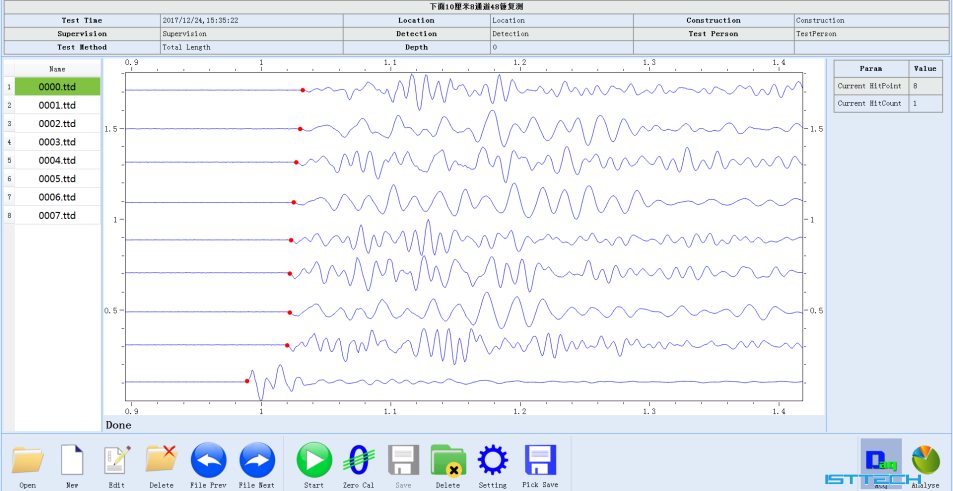Click the test time value 2017/12/24,15:35:22
Image resolution: width=953 pixels, height=491 pixels.
click(252, 21)
